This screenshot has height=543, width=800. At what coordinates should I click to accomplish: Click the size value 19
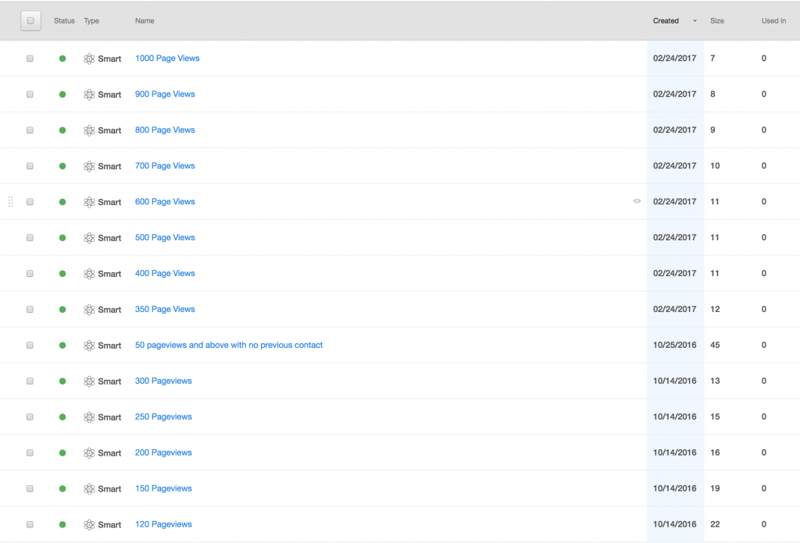click(715, 488)
